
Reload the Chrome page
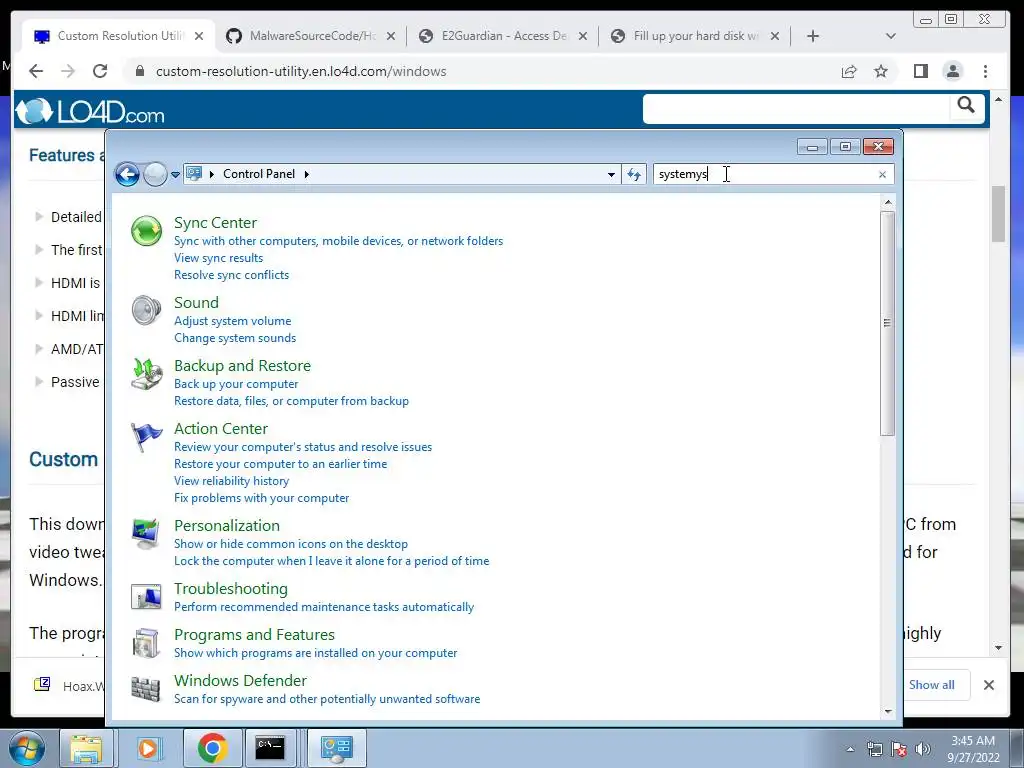pyautogui.click(x=100, y=71)
